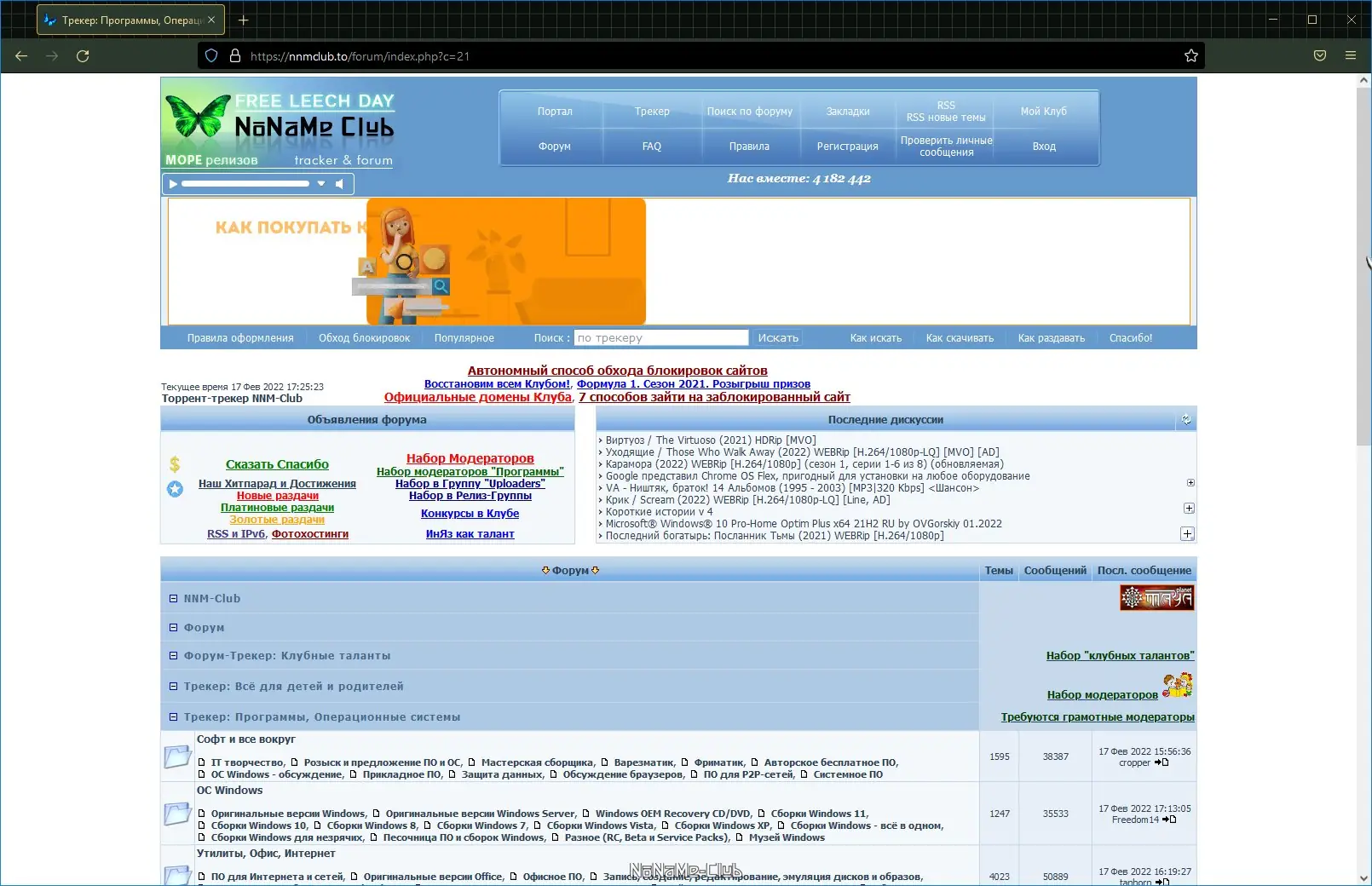Reload the current page

tap(83, 56)
